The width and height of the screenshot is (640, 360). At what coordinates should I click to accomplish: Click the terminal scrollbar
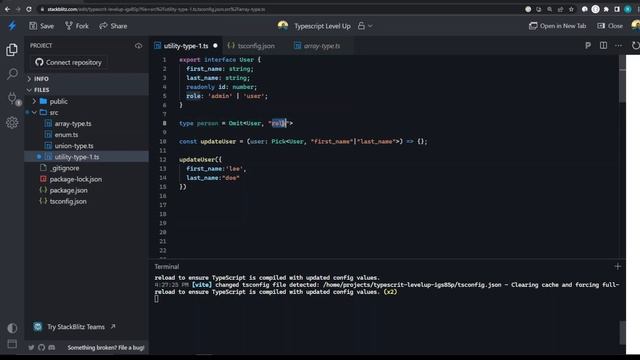click(622, 333)
